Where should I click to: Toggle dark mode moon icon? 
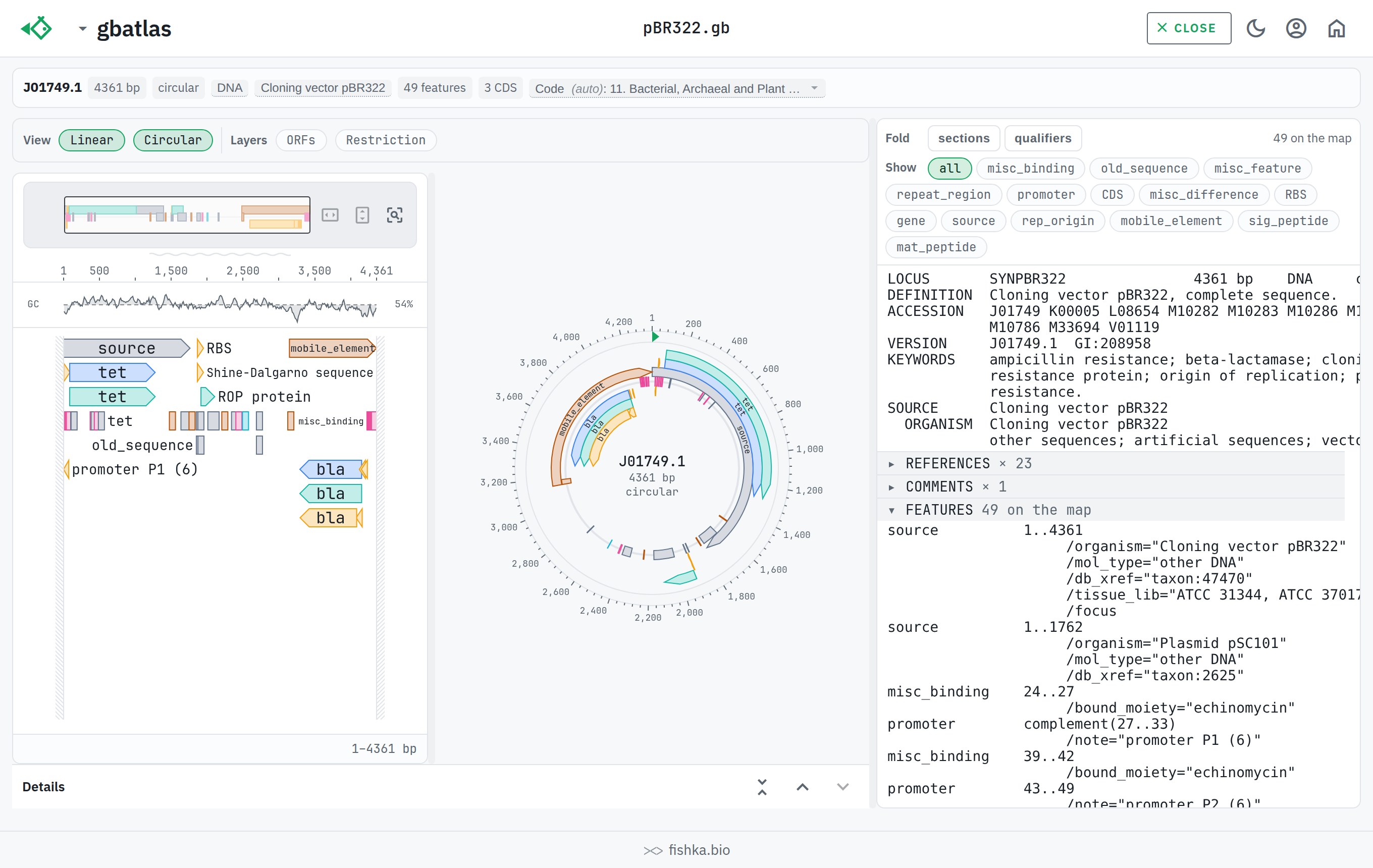click(x=1255, y=28)
